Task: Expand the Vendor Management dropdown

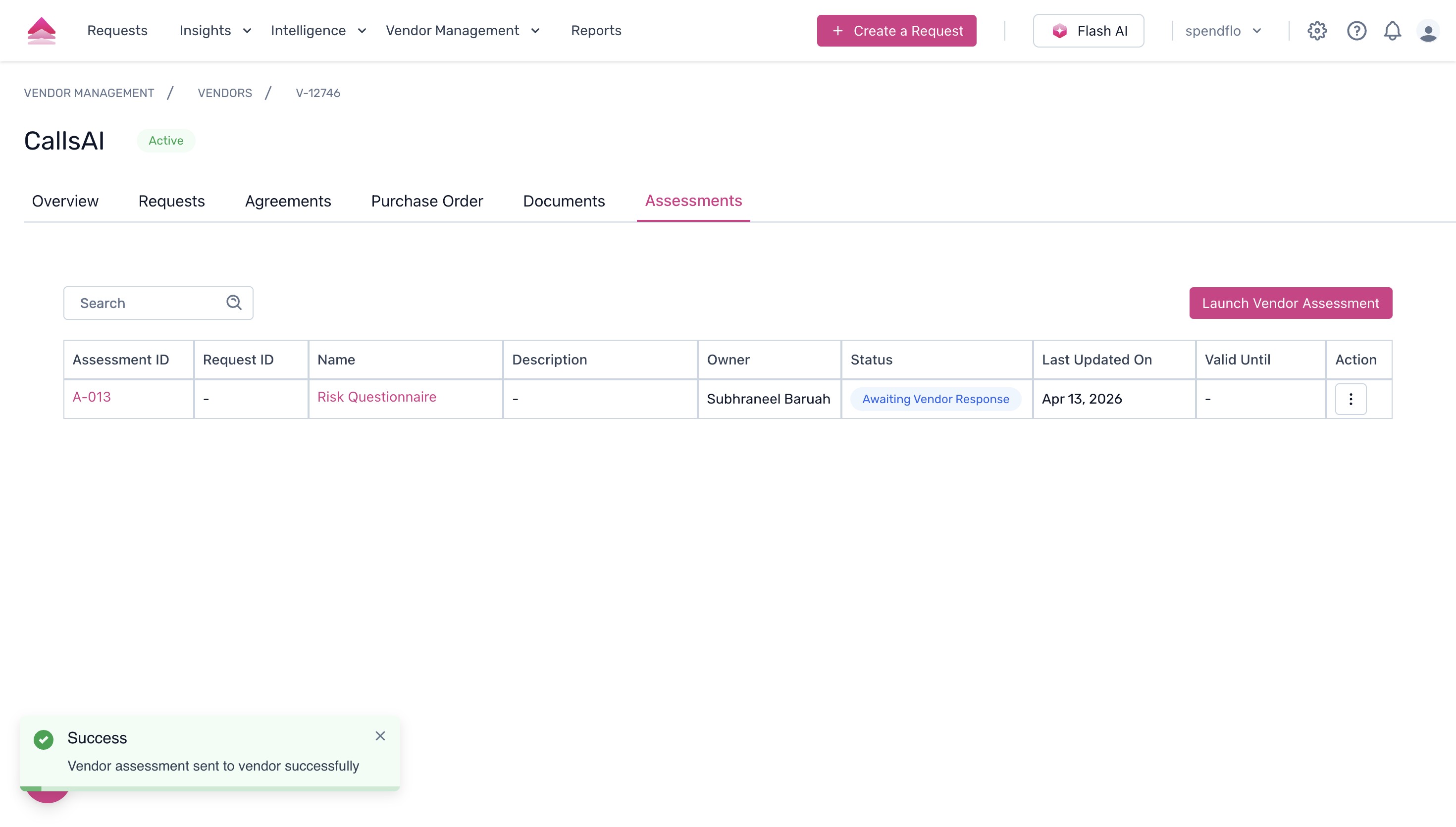Action: [534, 31]
